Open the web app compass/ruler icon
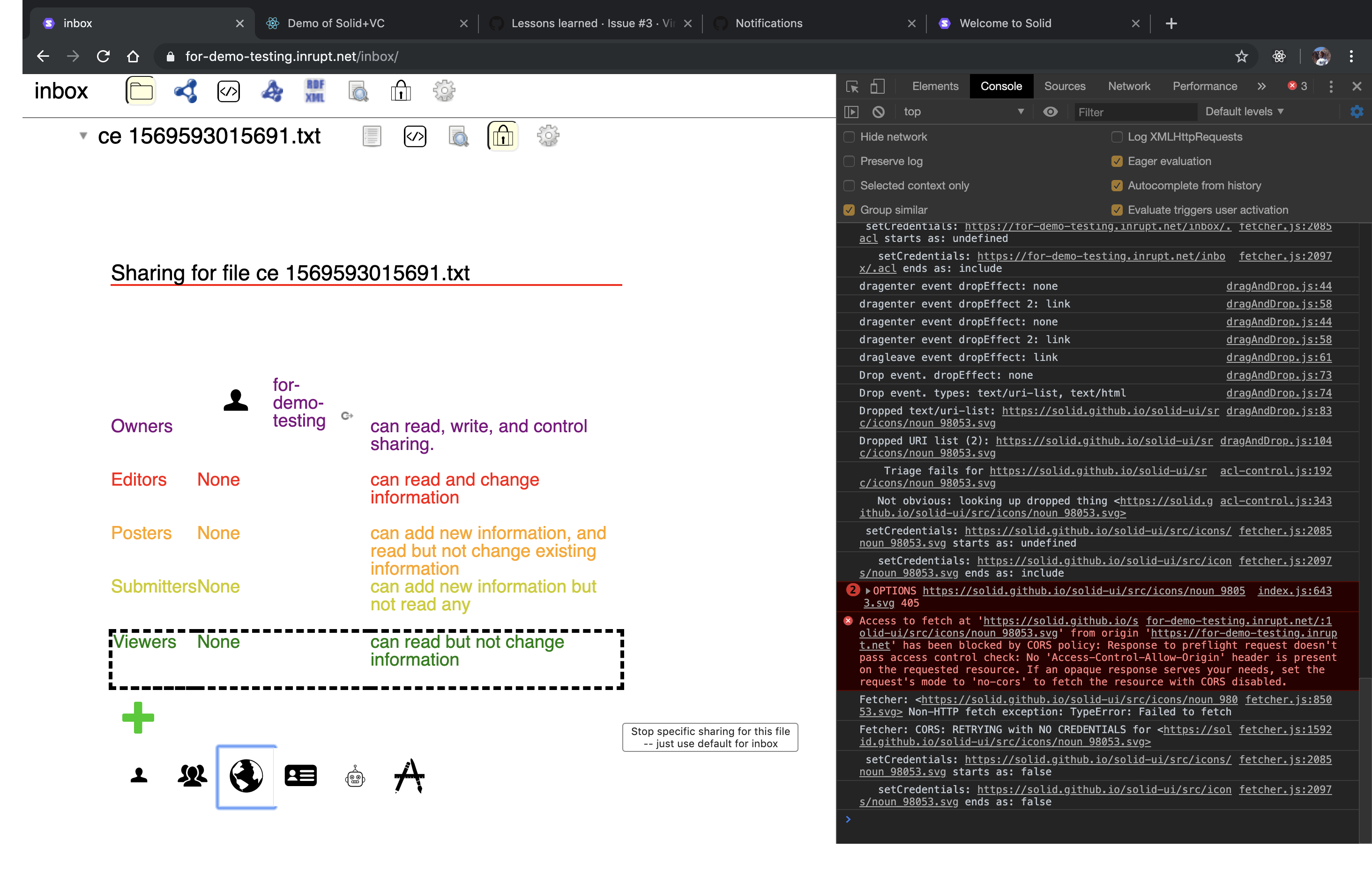This screenshot has height=870, width=1372. point(409,776)
